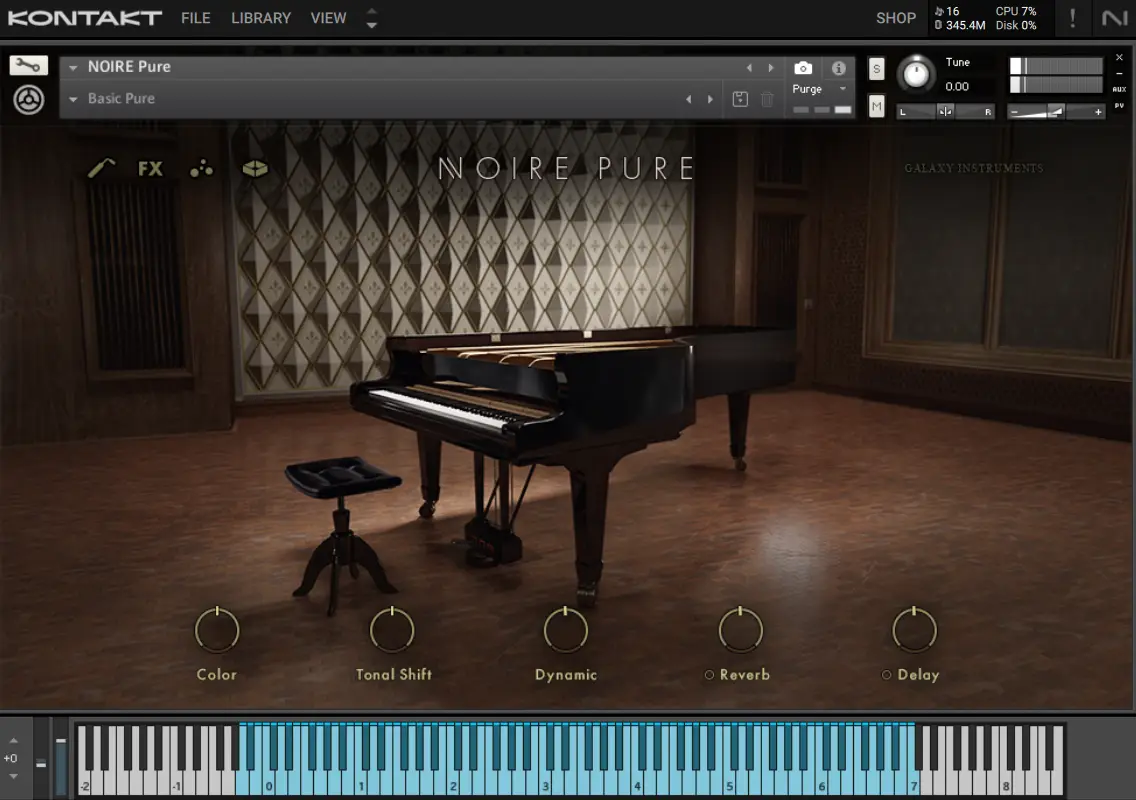Expand the Basic Pure snapshot dropdown
This screenshot has width=1136, height=800.
tap(73, 99)
